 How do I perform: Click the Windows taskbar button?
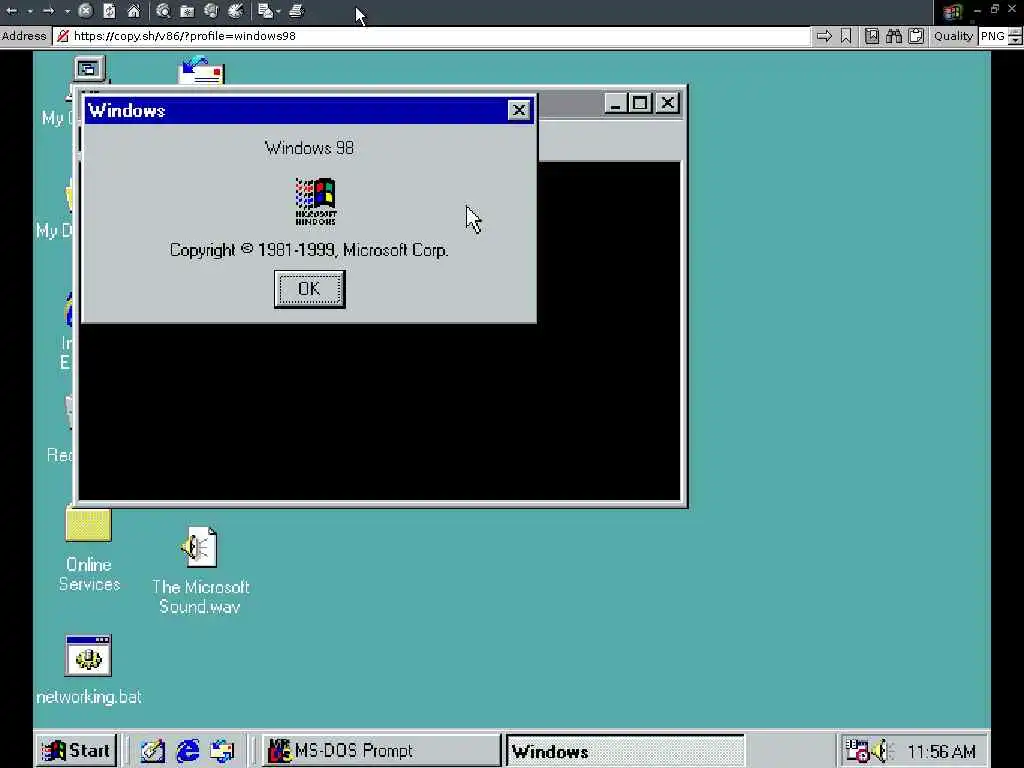tap(626, 751)
